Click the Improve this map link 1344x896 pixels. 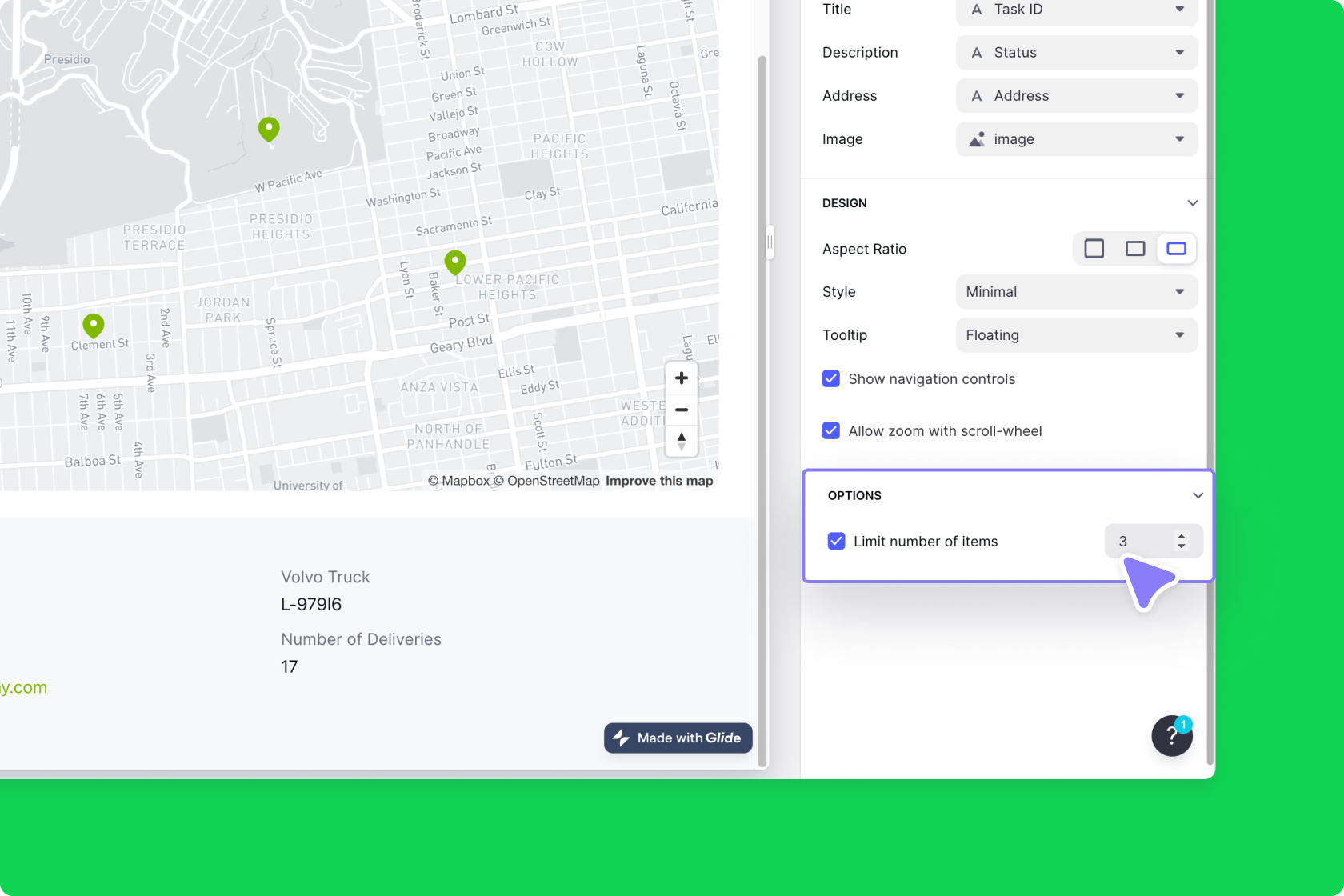coord(658,480)
